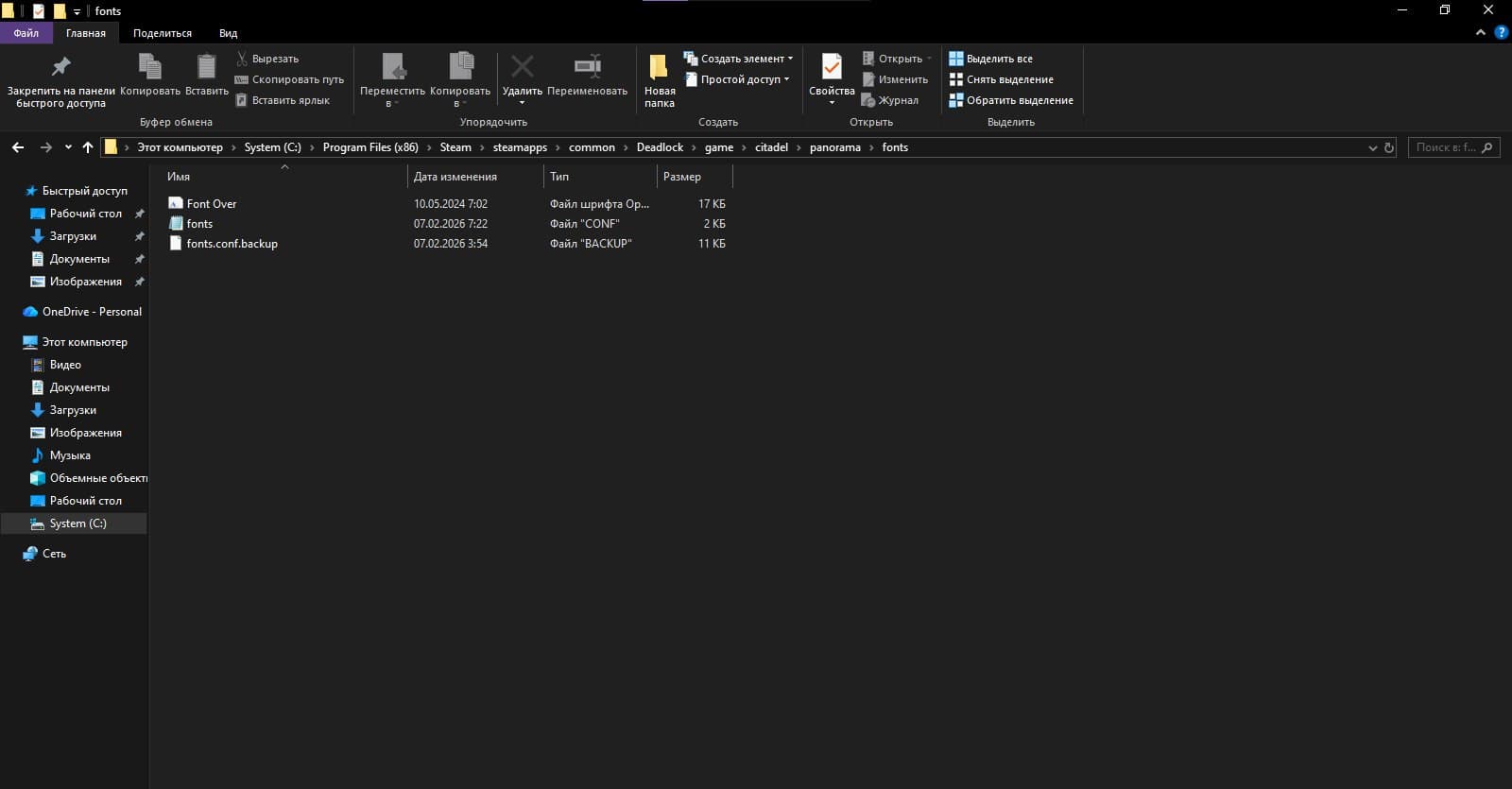
Task: Open Копировать в dropdown
Action: [460, 80]
